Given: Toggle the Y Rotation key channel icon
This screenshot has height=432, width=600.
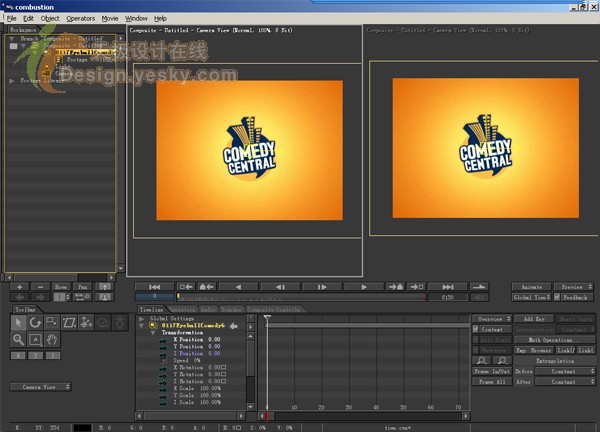Looking at the screenshot, I should pyautogui.click(x=163, y=375).
